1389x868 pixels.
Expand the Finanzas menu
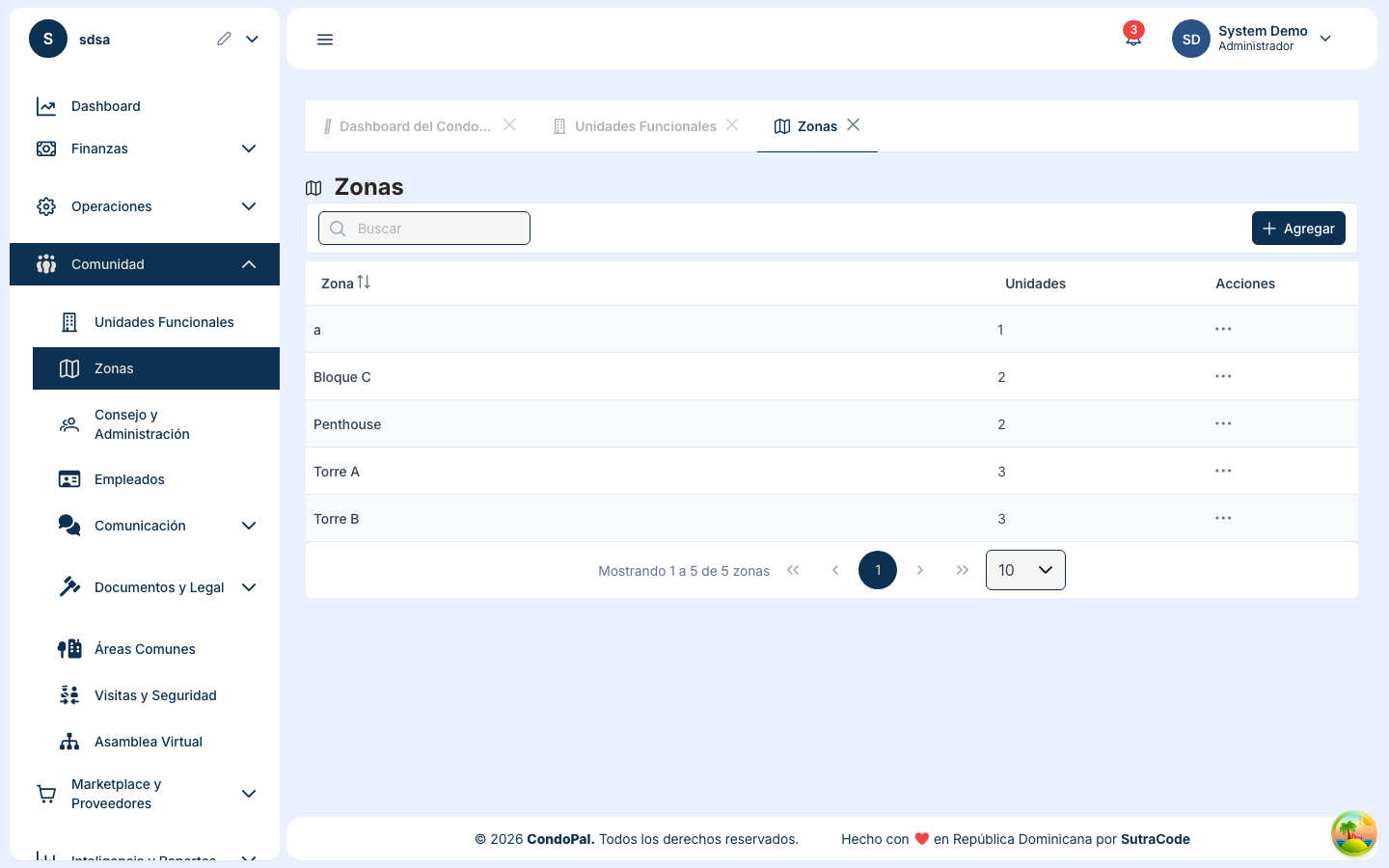tap(248, 149)
